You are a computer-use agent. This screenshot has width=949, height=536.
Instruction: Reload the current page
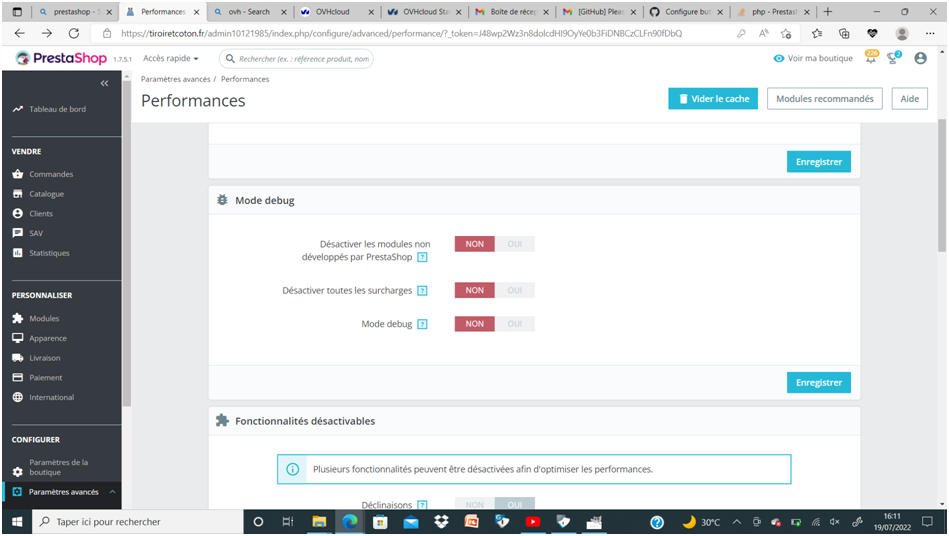point(74,33)
